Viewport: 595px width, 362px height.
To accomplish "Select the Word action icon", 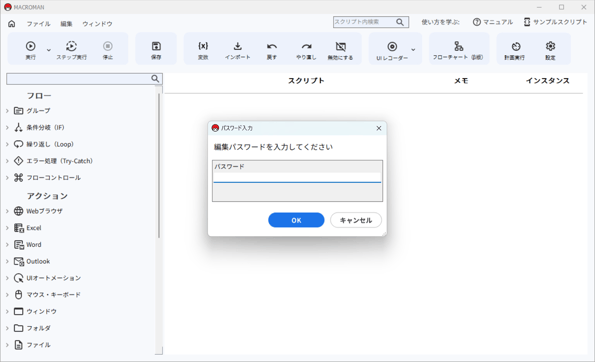I will [19, 245].
